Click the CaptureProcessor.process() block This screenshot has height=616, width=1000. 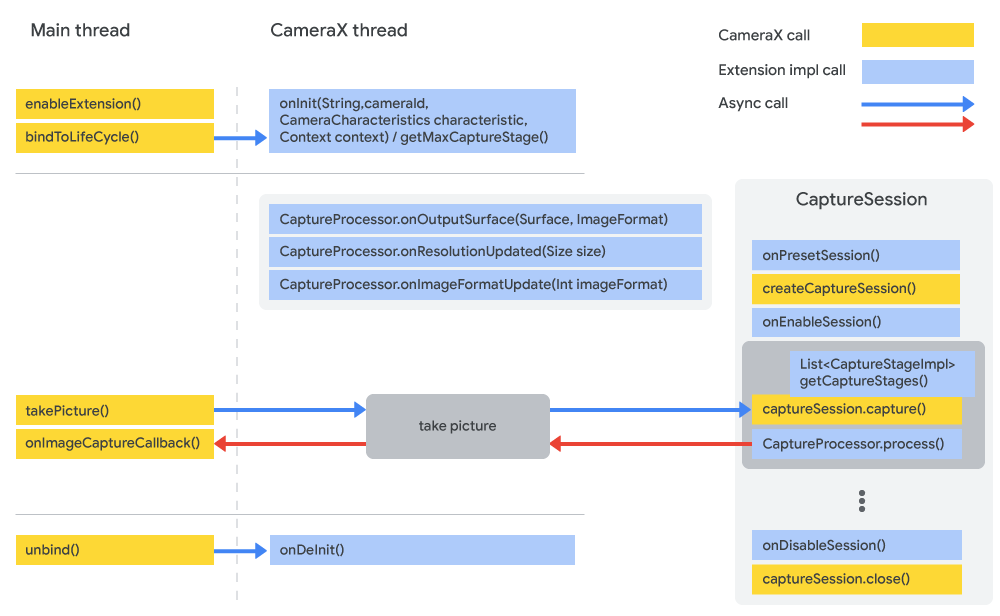point(855,443)
